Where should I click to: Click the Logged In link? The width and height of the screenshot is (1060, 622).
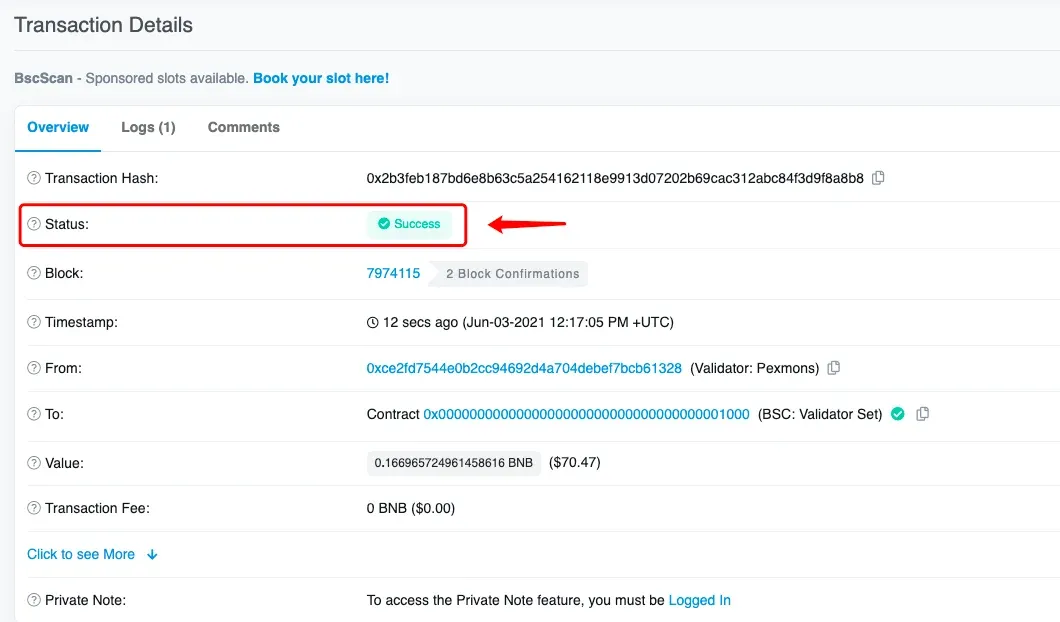(699, 600)
